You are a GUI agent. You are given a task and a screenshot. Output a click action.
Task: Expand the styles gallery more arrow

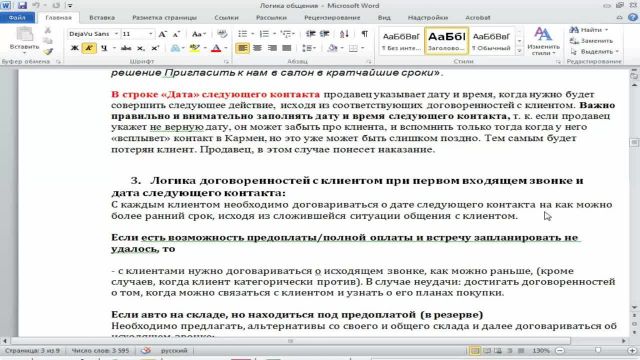[519, 51]
